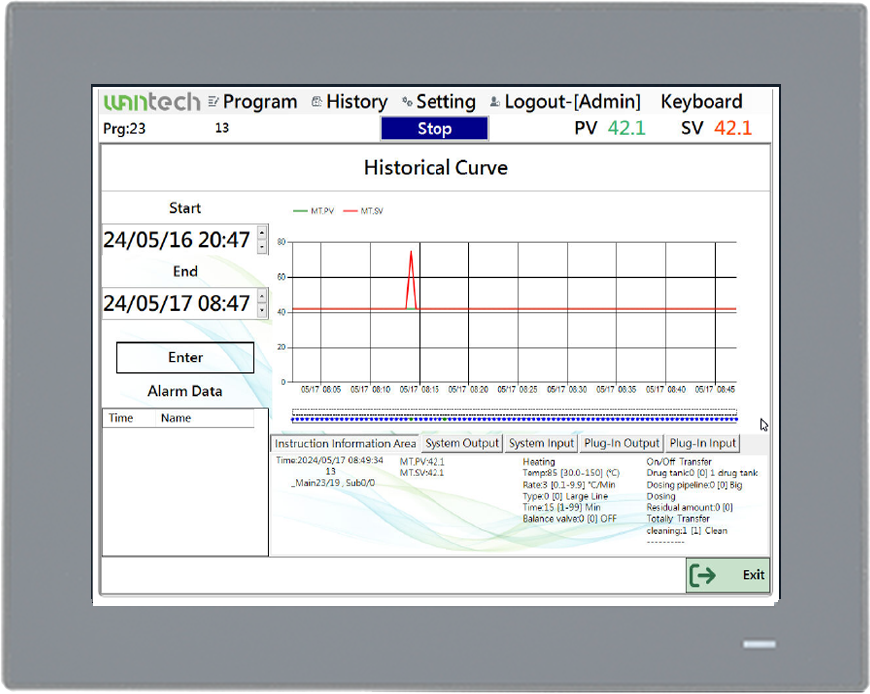Switch to Instruction Information Area tab
The width and height of the screenshot is (870, 694).
click(345, 443)
